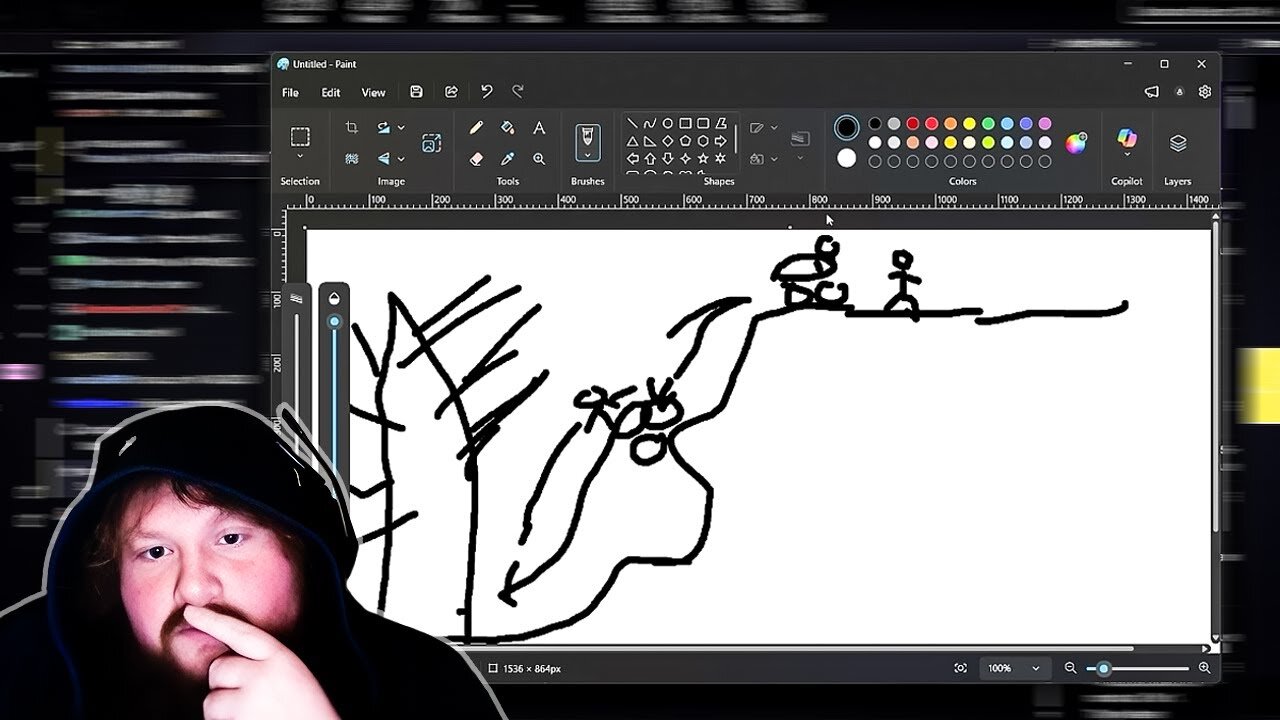Image resolution: width=1280 pixels, height=720 pixels.
Task: Click the Redo arrow
Action: pyautogui.click(x=518, y=92)
